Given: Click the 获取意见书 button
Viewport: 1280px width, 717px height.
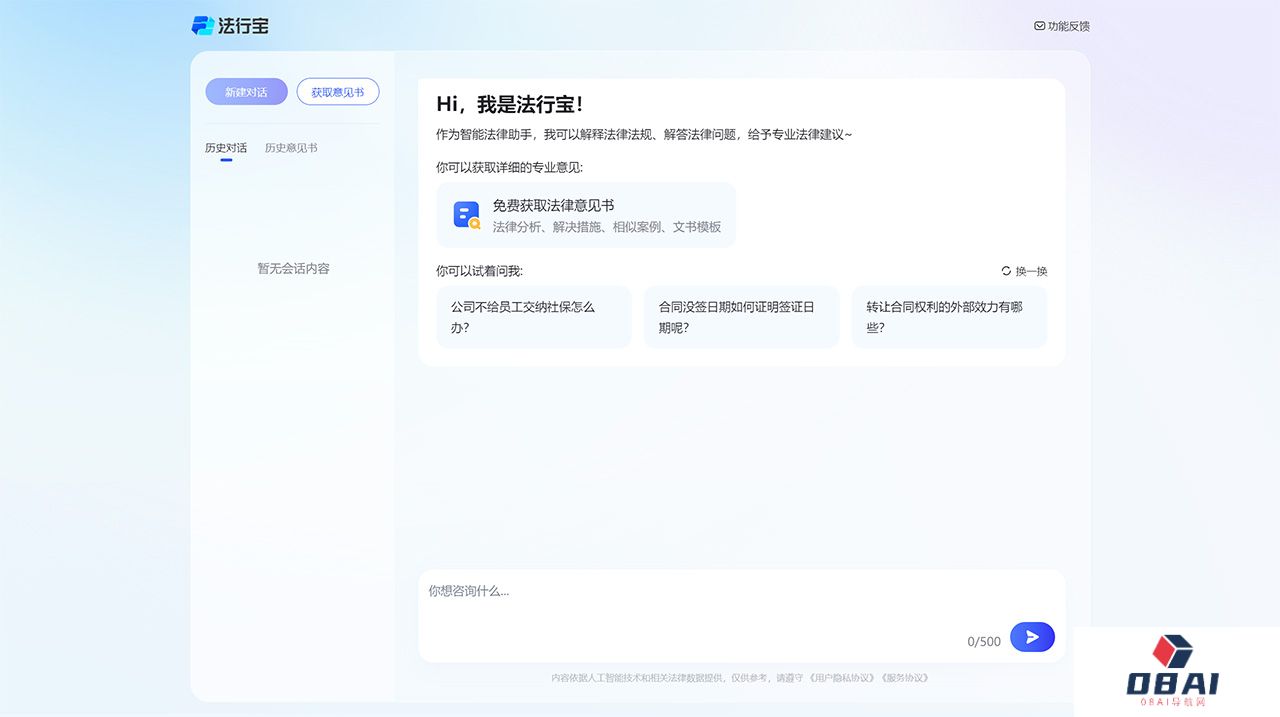Looking at the screenshot, I should coord(338,92).
